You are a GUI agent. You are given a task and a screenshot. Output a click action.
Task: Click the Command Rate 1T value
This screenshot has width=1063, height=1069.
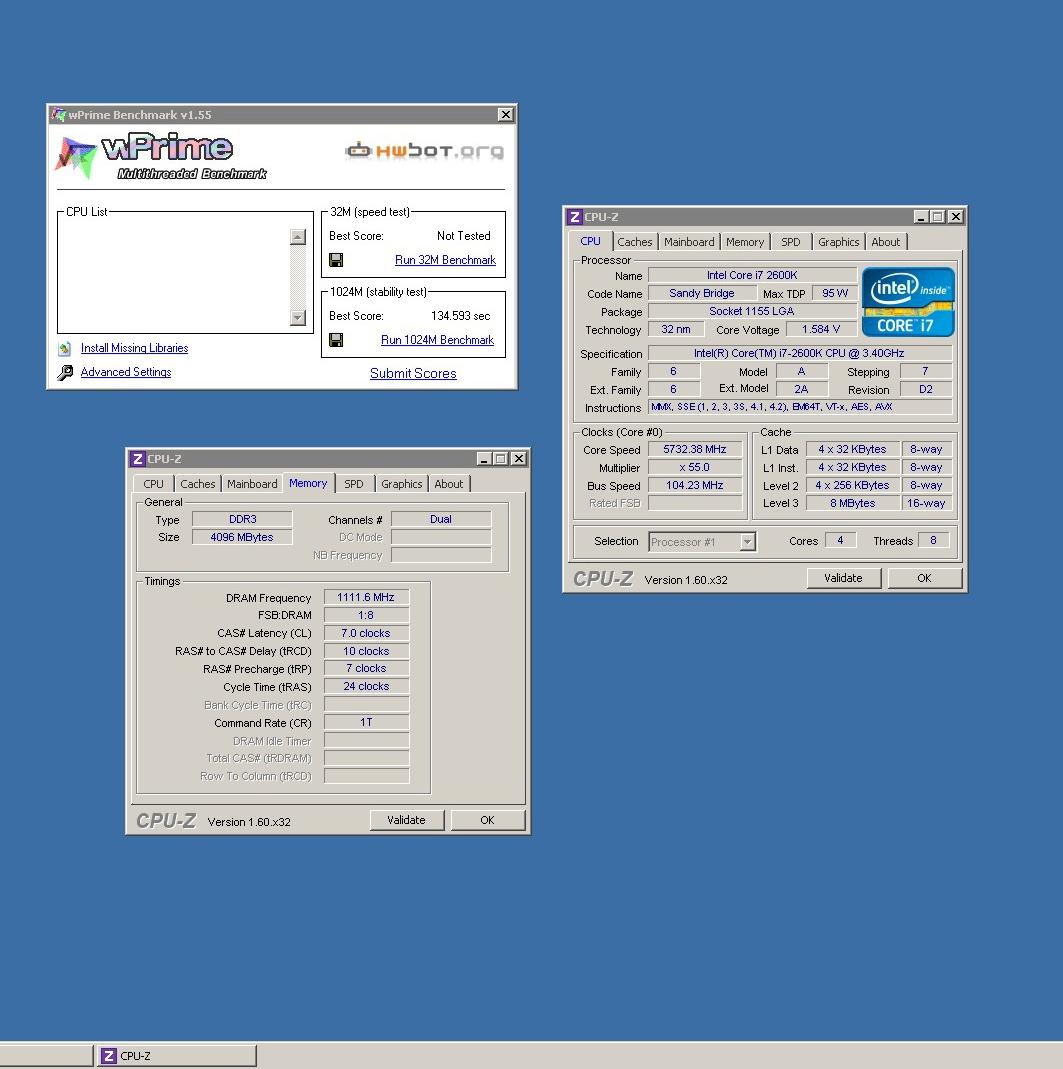tap(366, 722)
